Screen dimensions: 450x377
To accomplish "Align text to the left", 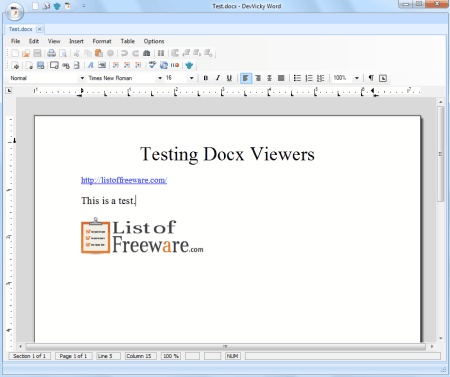I will coord(246,78).
